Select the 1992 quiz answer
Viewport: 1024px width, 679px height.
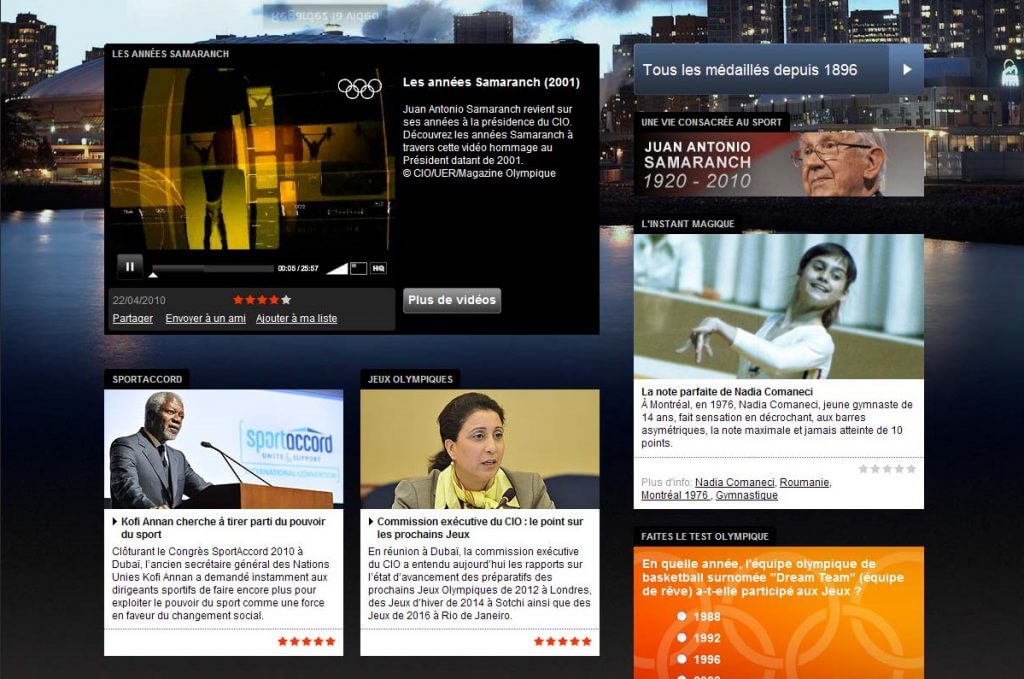682,637
